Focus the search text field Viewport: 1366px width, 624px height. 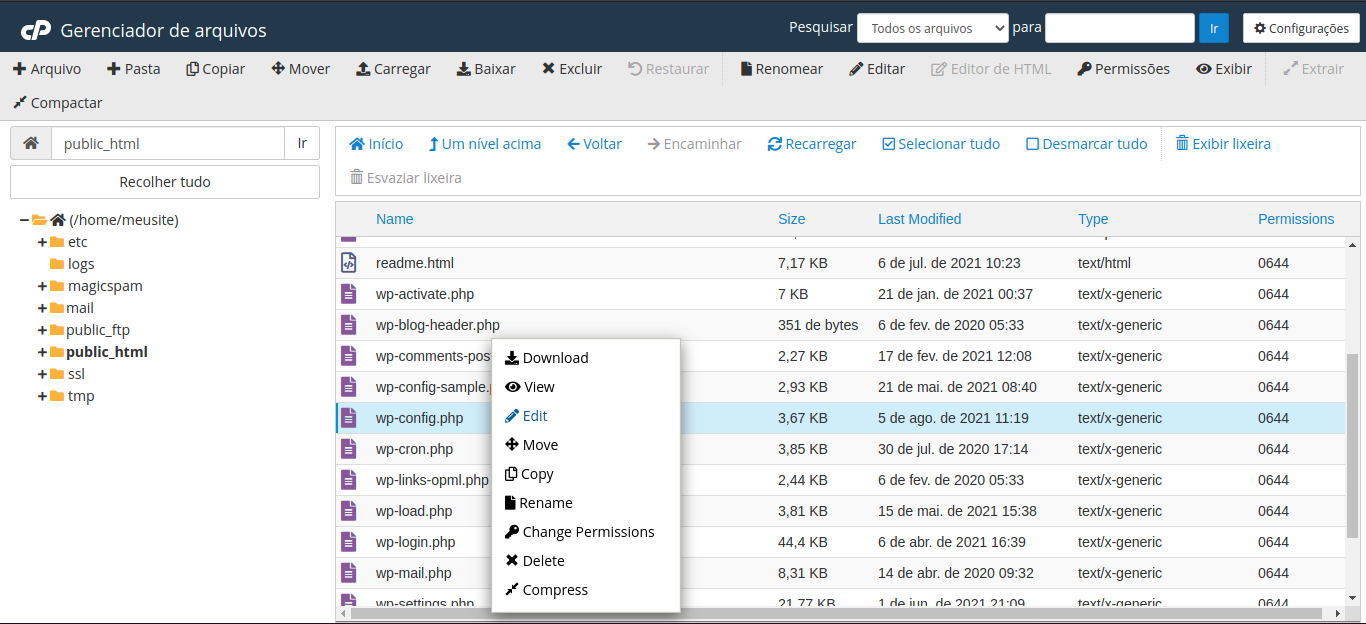tap(1119, 28)
